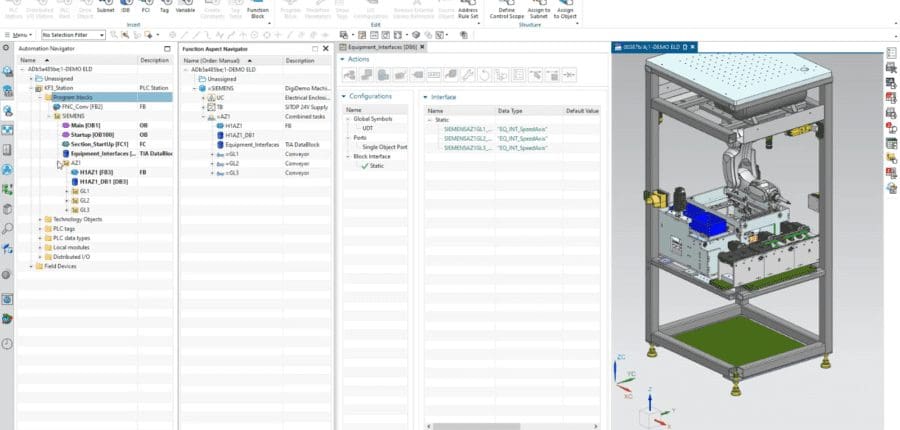This screenshot has width=900, height=430.
Task: Sort Interface table by Data Type column
Action: point(510,111)
